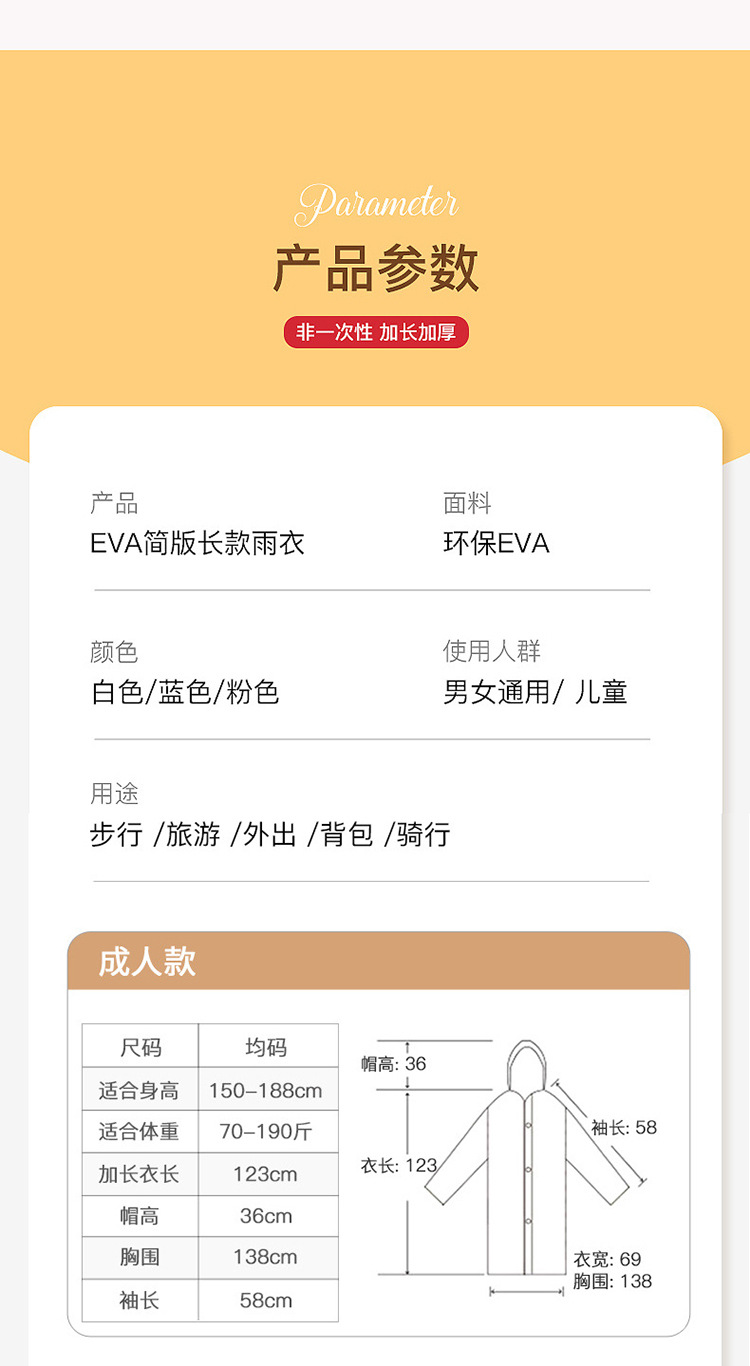Viewport: 750px width, 1366px height.
Task: Click the 70–190斤 weight cell
Action: (x=266, y=1132)
